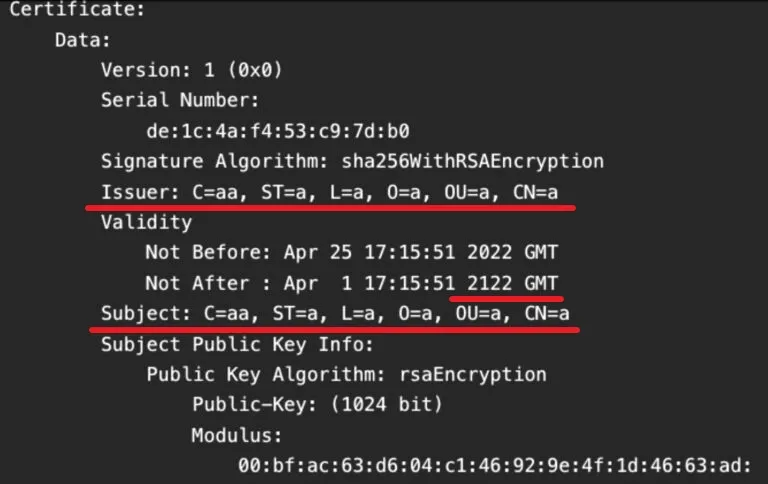Click the "Version: 1 (0x0)" text

coord(192,71)
